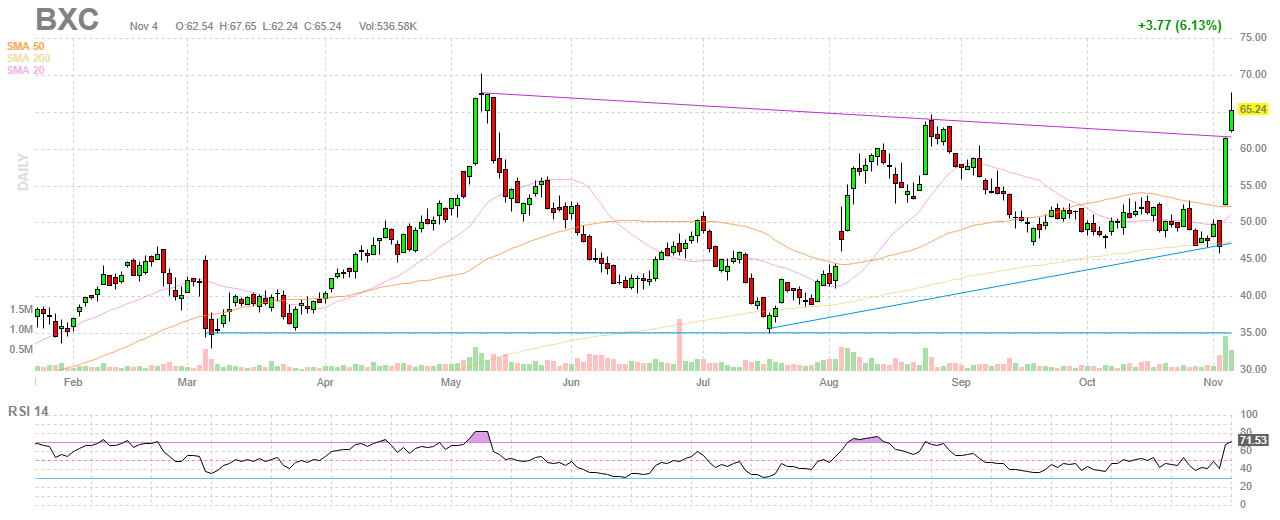Click the 70.00 label on the price axis

1253,74
